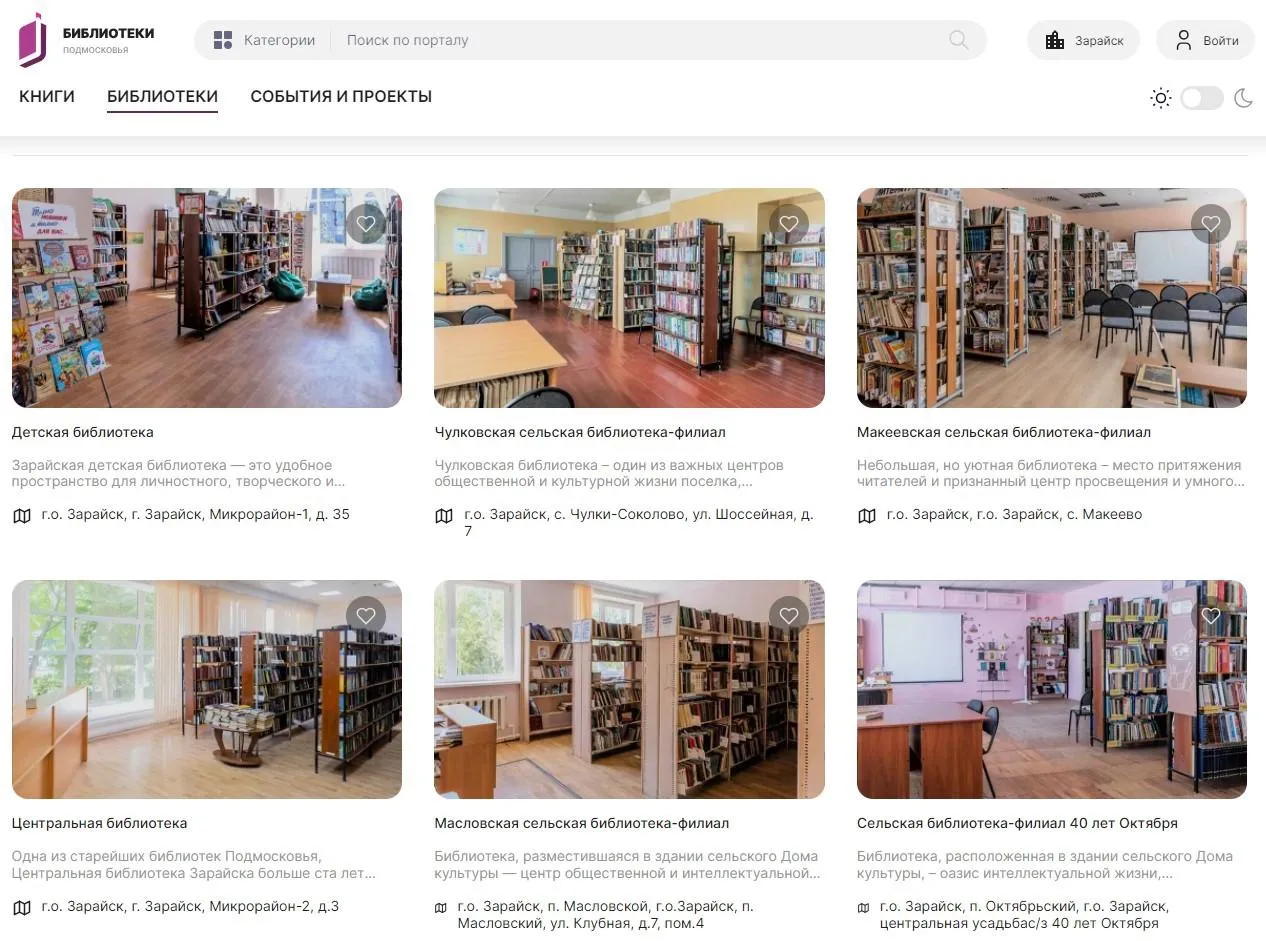This screenshot has width=1266, height=941.
Task: Favorite the Макеевская сельская библиотека heart
Action: point(1211,224)
